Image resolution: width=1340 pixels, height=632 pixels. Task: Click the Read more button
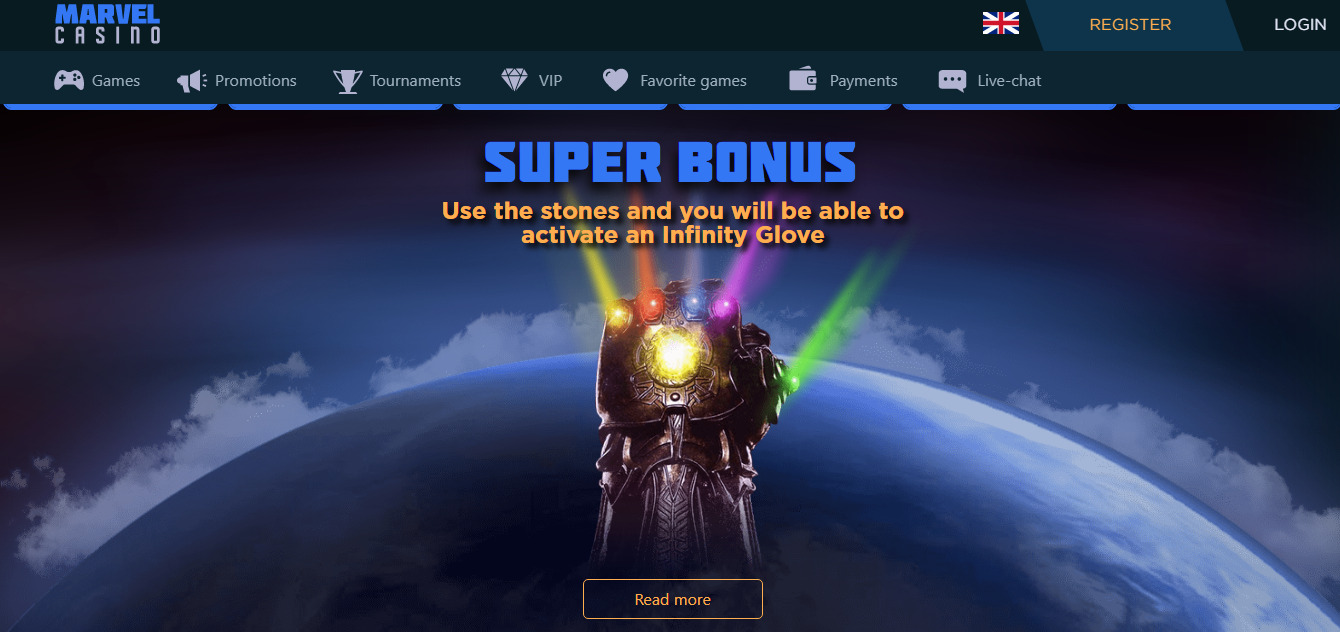pyautogui.click(x=673, y=599)
